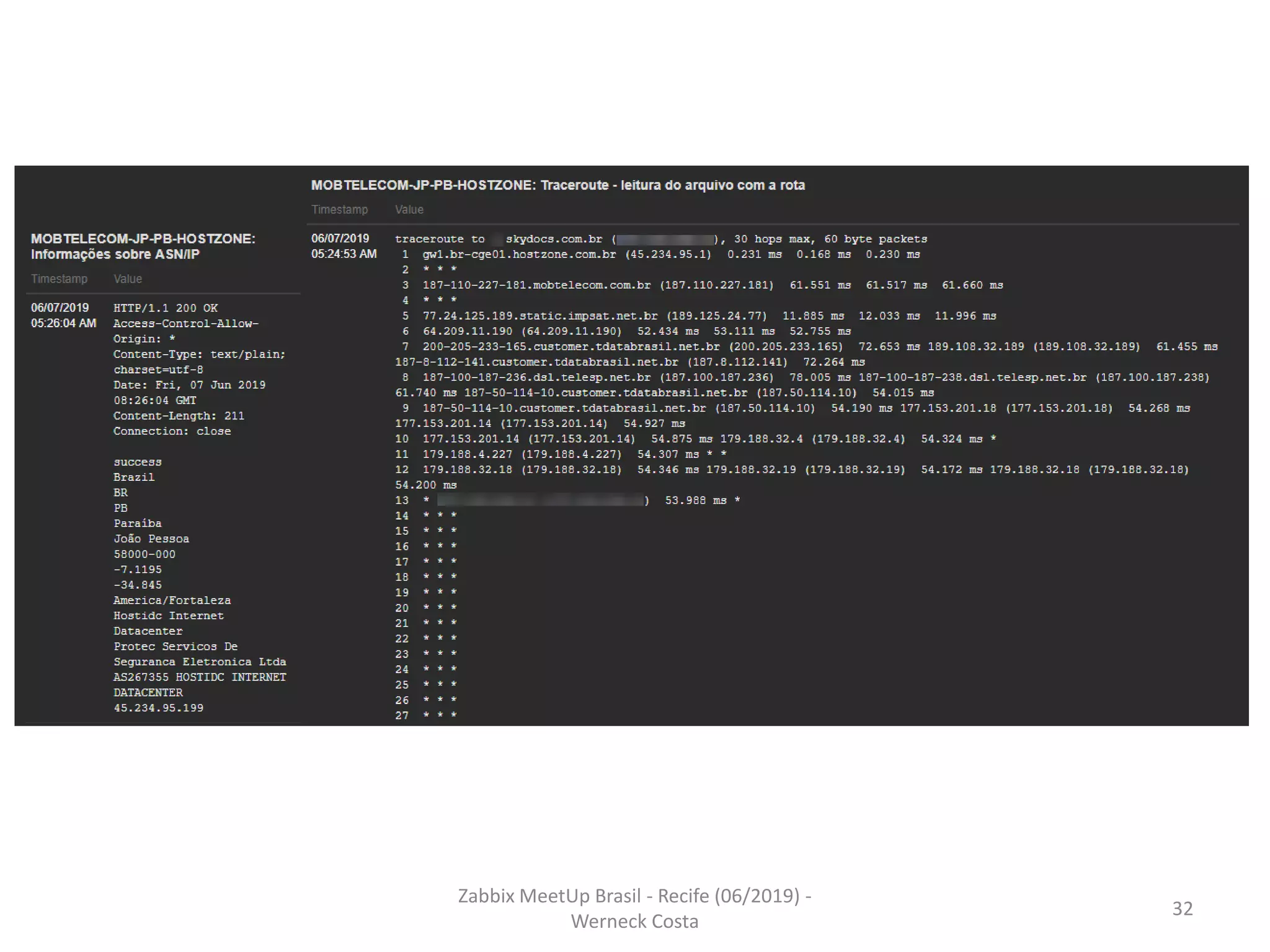Select hop 1 'gw1.br-cge01.hostzone.com.br' line
Image resolution: width=1270 pixels, height=952 pixels.
(661, 255)
